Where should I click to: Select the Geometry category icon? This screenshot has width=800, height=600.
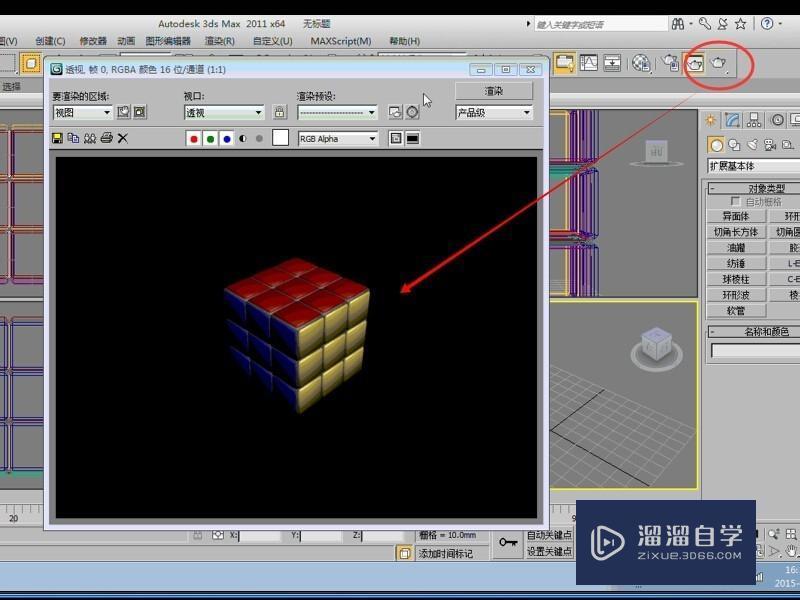point(716,145)
